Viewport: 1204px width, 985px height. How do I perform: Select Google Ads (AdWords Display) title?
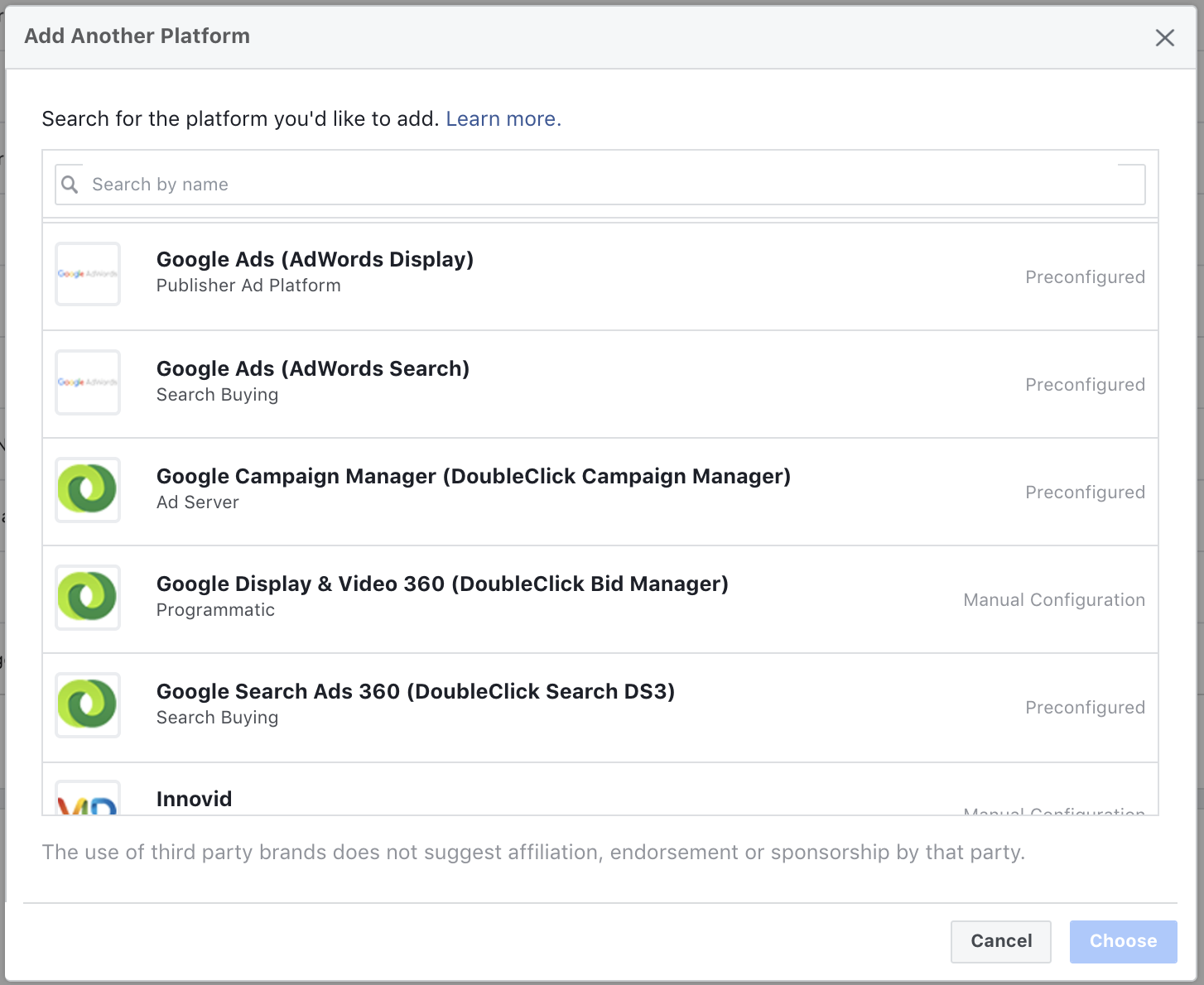[x=315, y=259]
